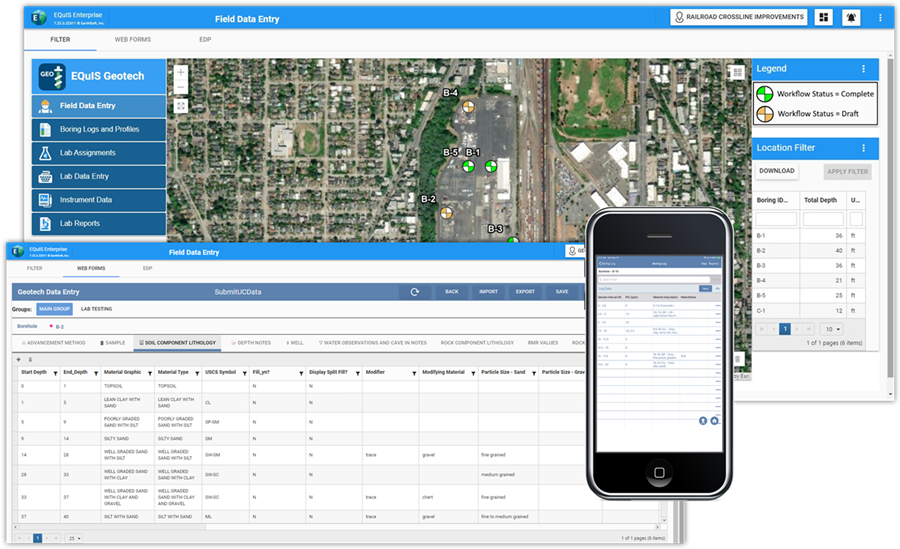Screen dimensions: 900x549
Task: Open Lab Data Entry in the sidebar
Action: (99, 176)
